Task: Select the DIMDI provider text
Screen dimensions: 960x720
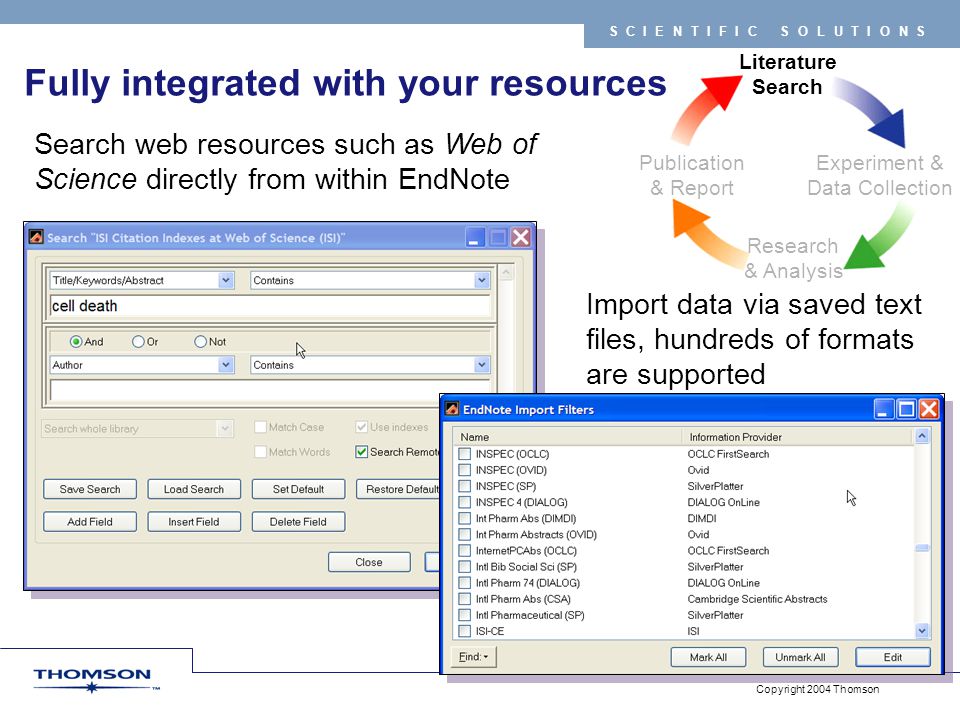Action: point(702,519)
